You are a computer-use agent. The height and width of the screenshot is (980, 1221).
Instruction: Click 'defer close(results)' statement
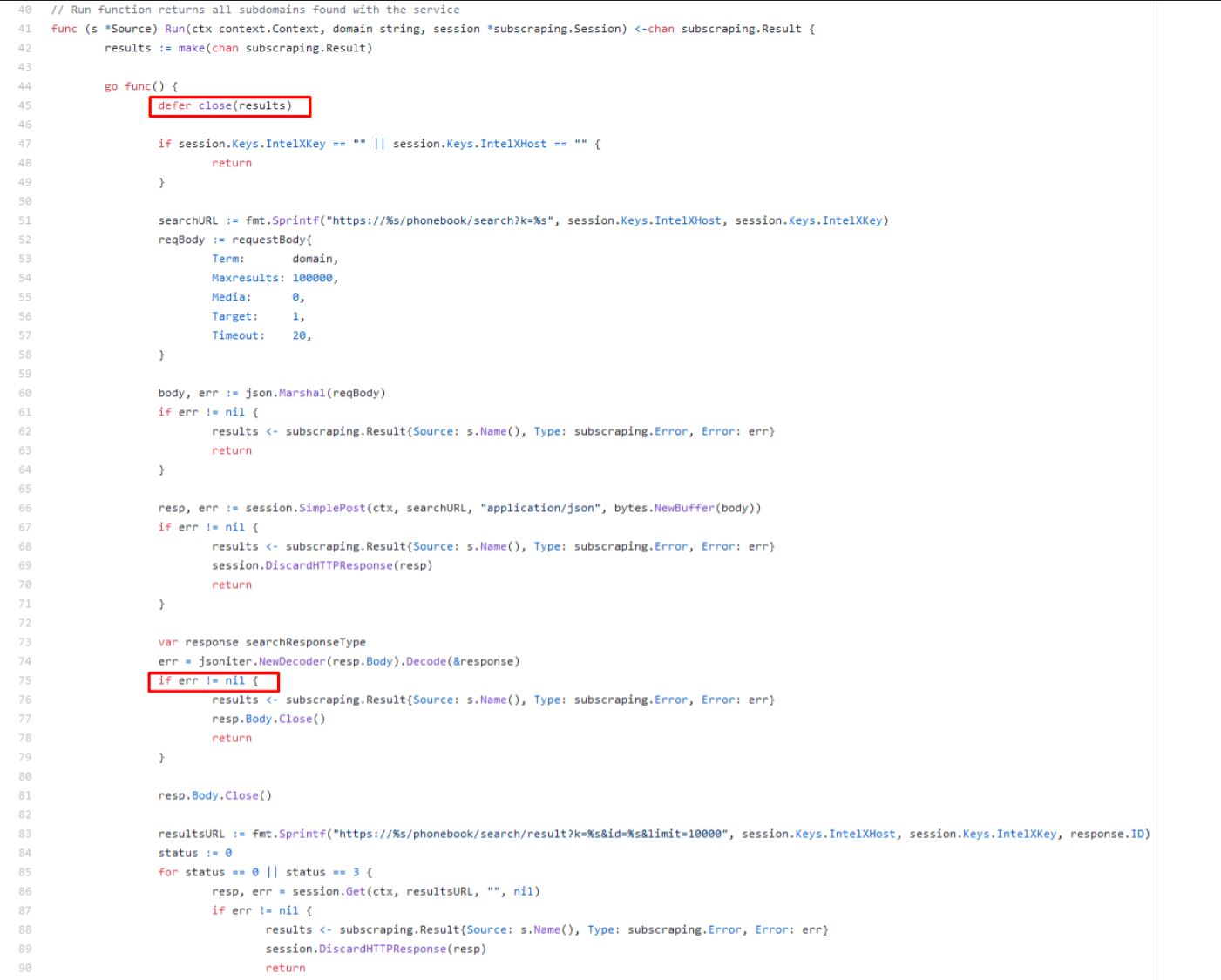coord(225,105)
